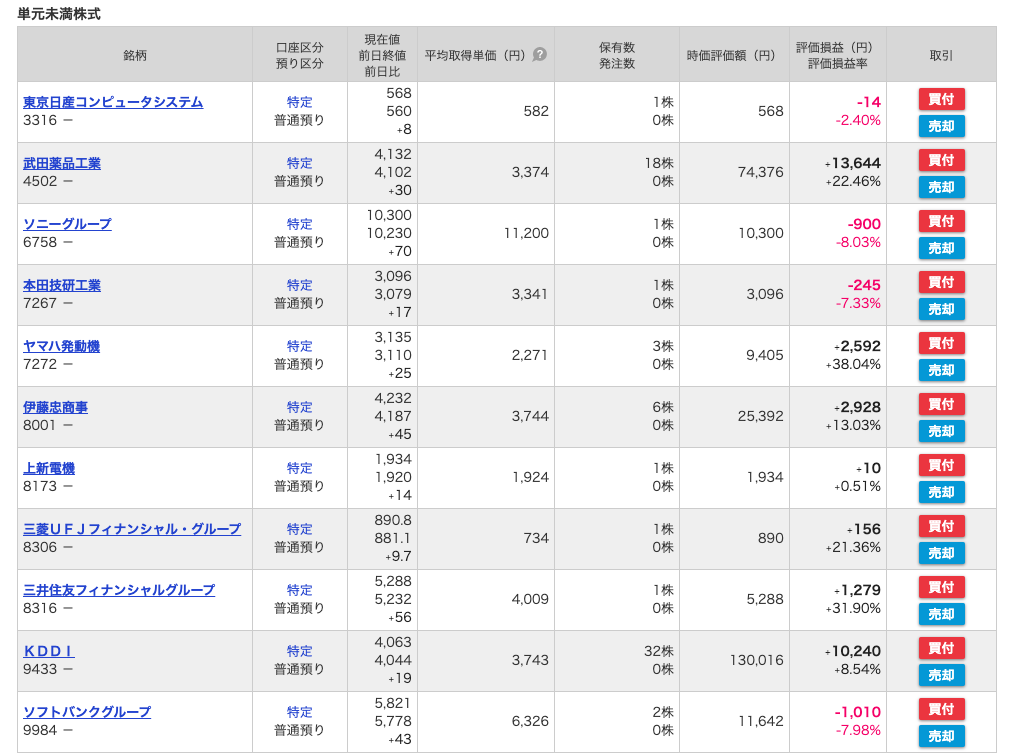Click 売却 in KDDI row
This screenshot has height=756, width=1013.
click(941, 675)
